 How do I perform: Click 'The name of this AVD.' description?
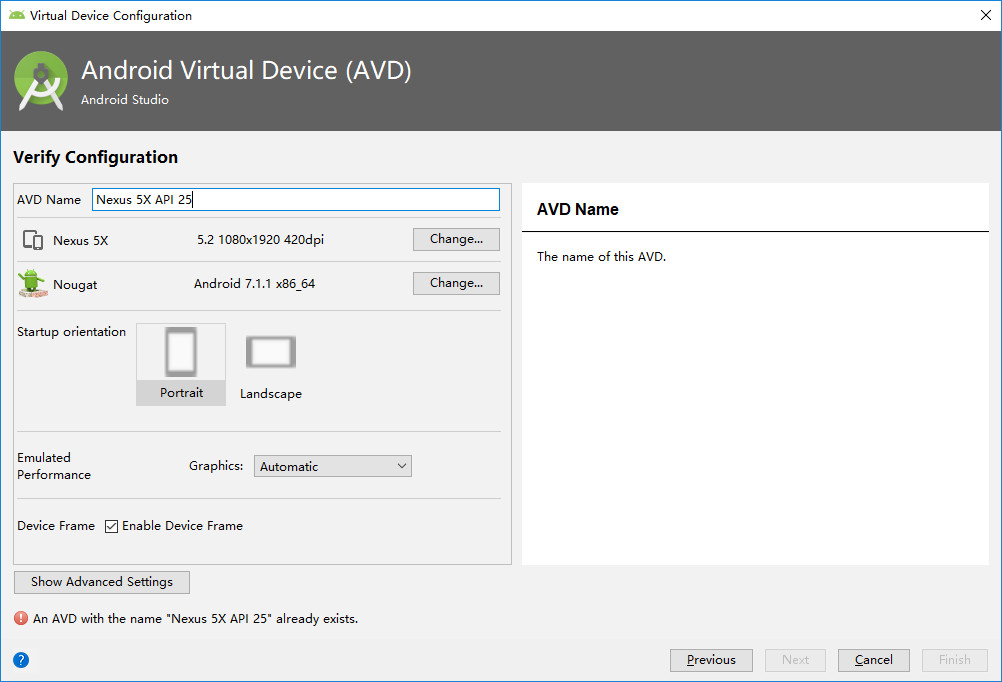601,256
